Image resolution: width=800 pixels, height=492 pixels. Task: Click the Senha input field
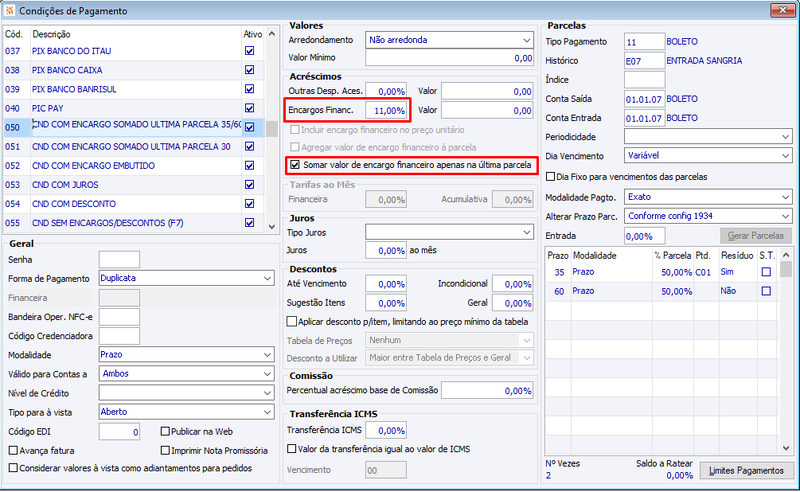tap(119, 259)
